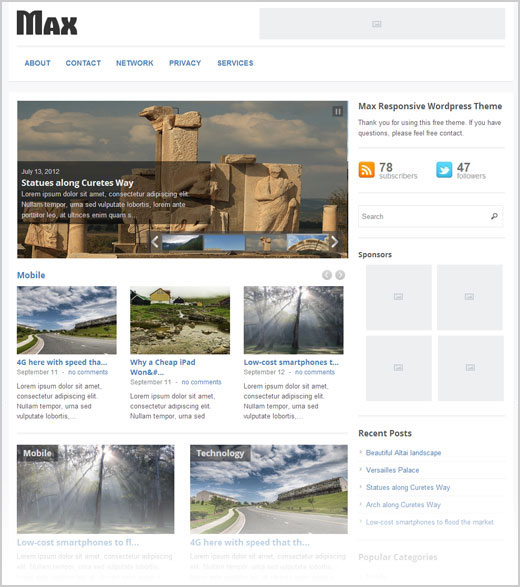The height and width of the screenshot is (587, 520).
Task: Show previous Mobile carousel posts
Action: [x=327, y=275]
